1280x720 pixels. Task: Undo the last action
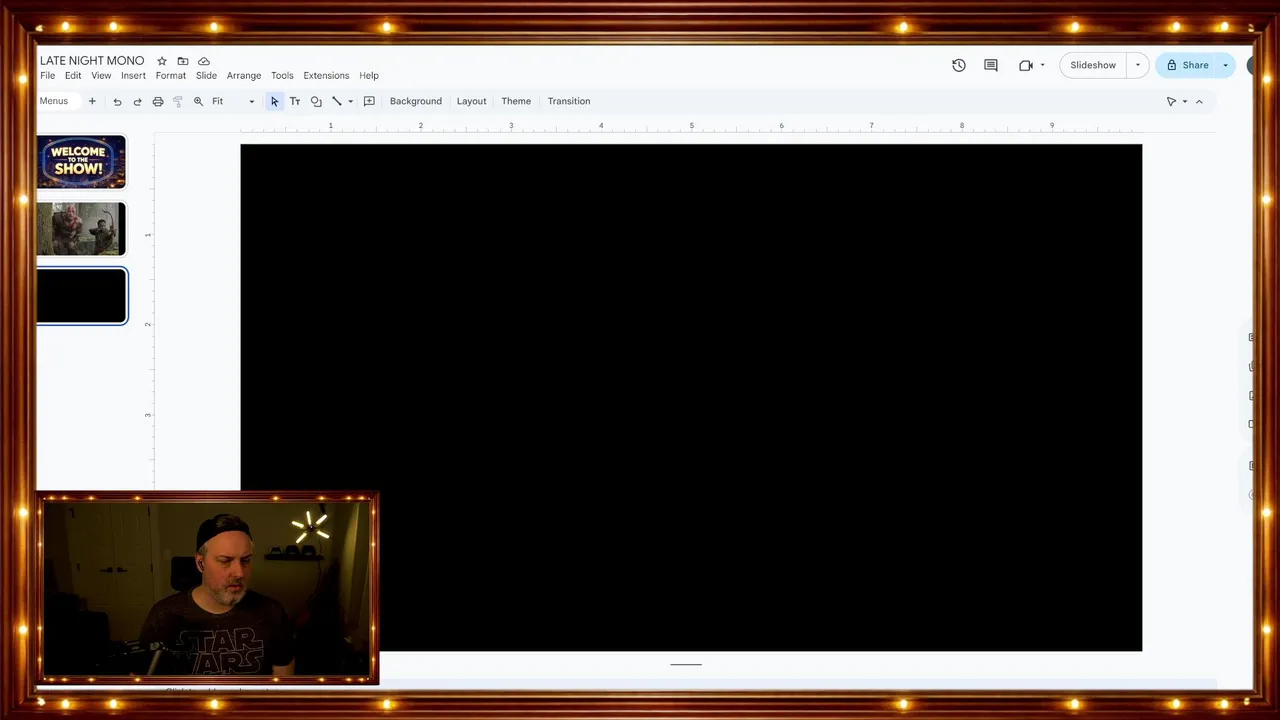[x=117, y=101]
